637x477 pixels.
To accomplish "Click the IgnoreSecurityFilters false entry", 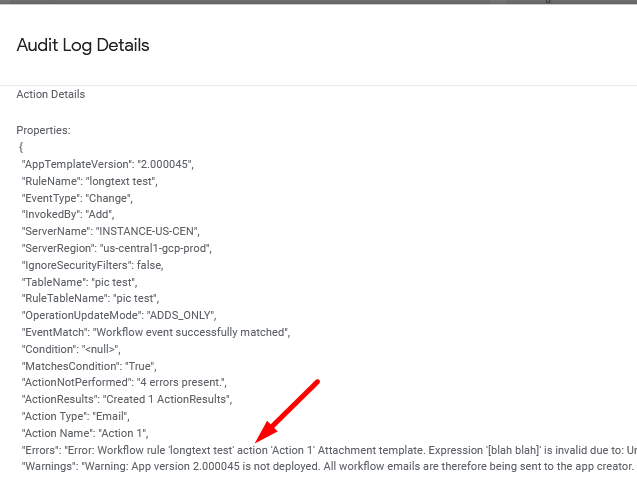I will 92,265.
